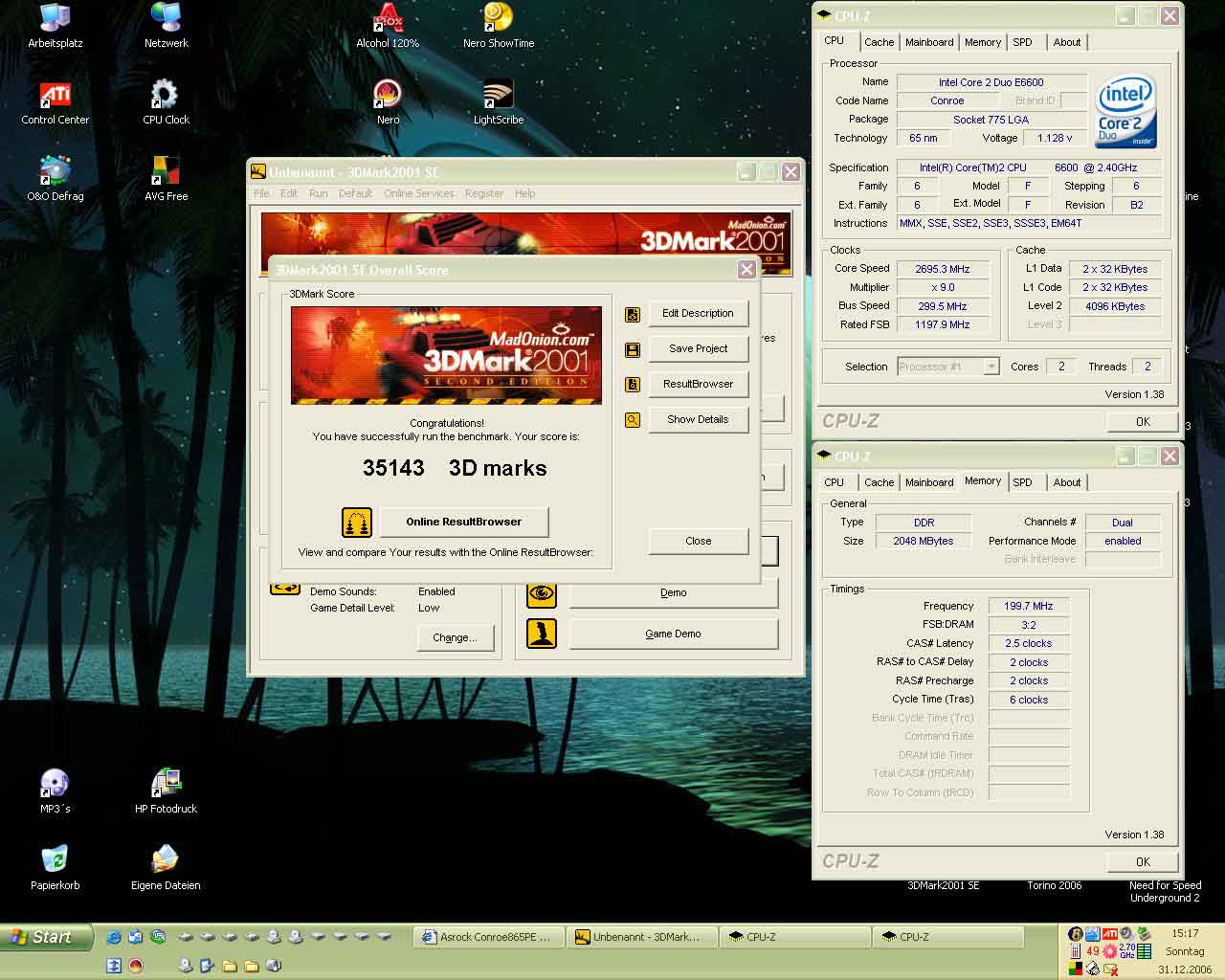Image resolution: width=1225 pixels, height=980 pixels.
Task: Click the envelope tray icon with red X
Action: 1109,969
